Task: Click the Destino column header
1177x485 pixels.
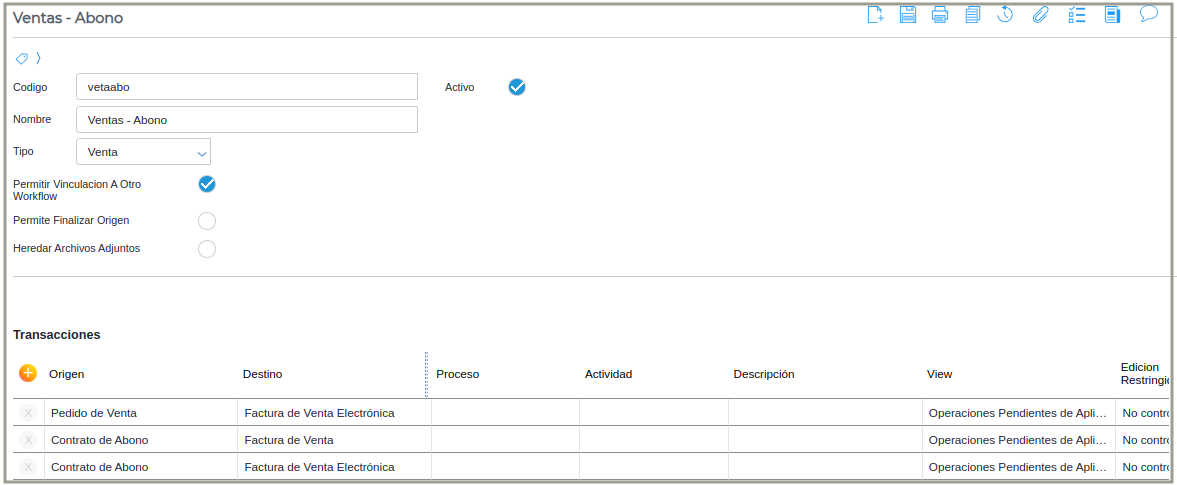Action: (x=262, y=374)
